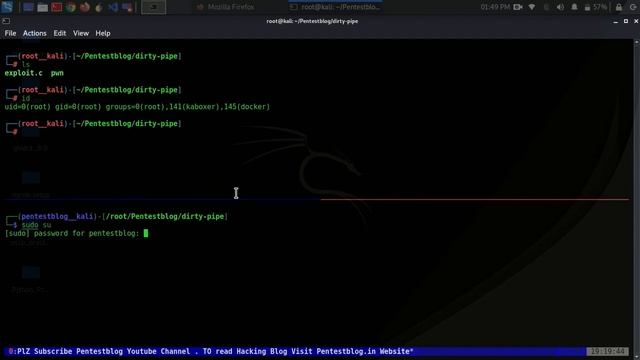Screen dimensions: 640x360
Task: Click the terminal window icon in title bar
Action: [x=6, y=21]
